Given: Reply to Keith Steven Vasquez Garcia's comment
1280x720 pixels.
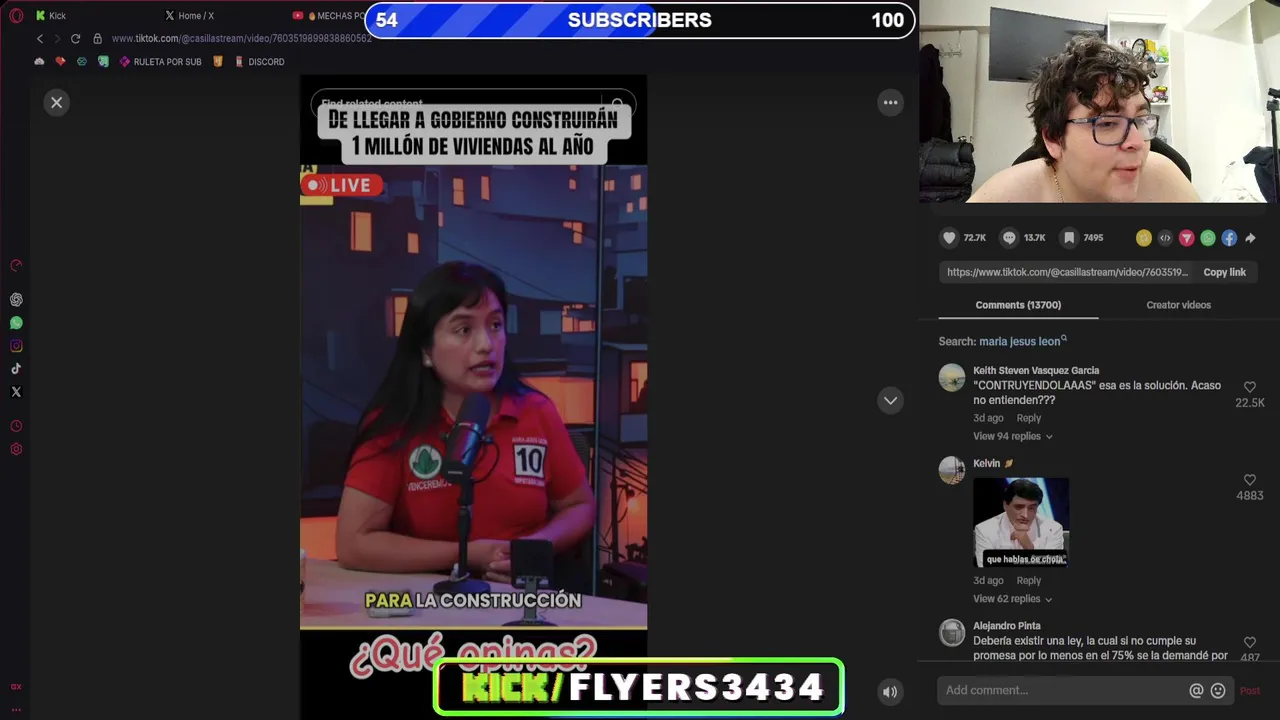Looking at the screenshot, I should 1029,418.
